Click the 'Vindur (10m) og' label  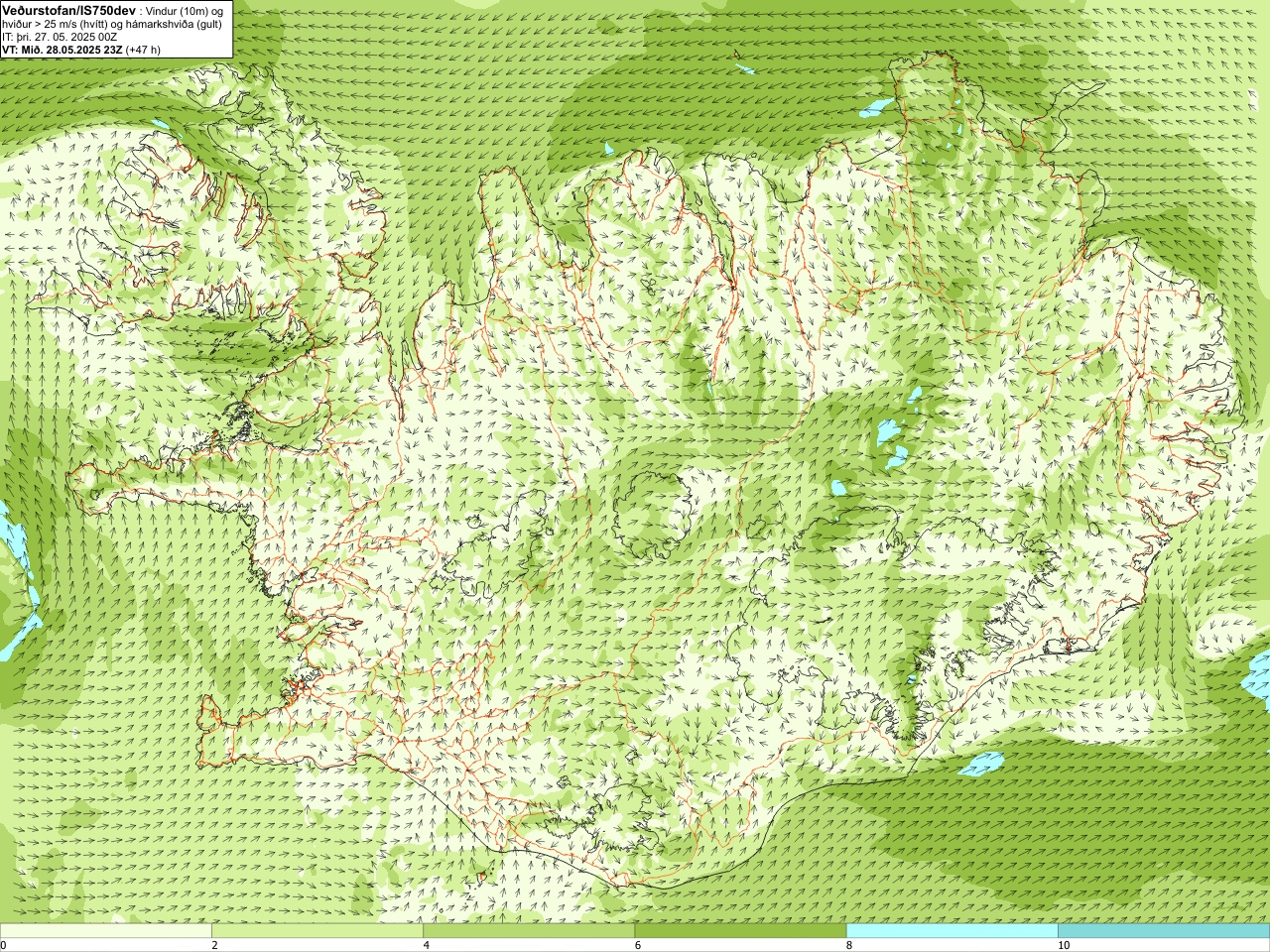(186, 10)
